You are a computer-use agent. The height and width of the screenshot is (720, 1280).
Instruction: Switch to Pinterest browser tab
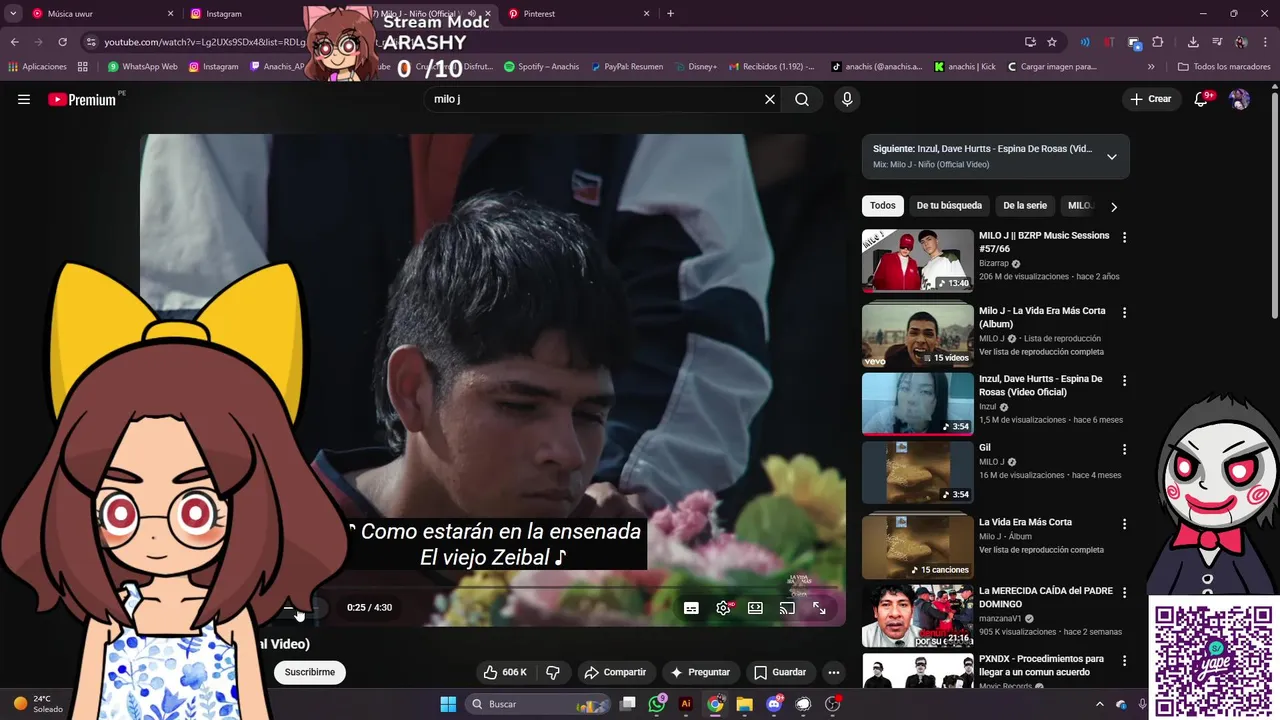point(578,14)
